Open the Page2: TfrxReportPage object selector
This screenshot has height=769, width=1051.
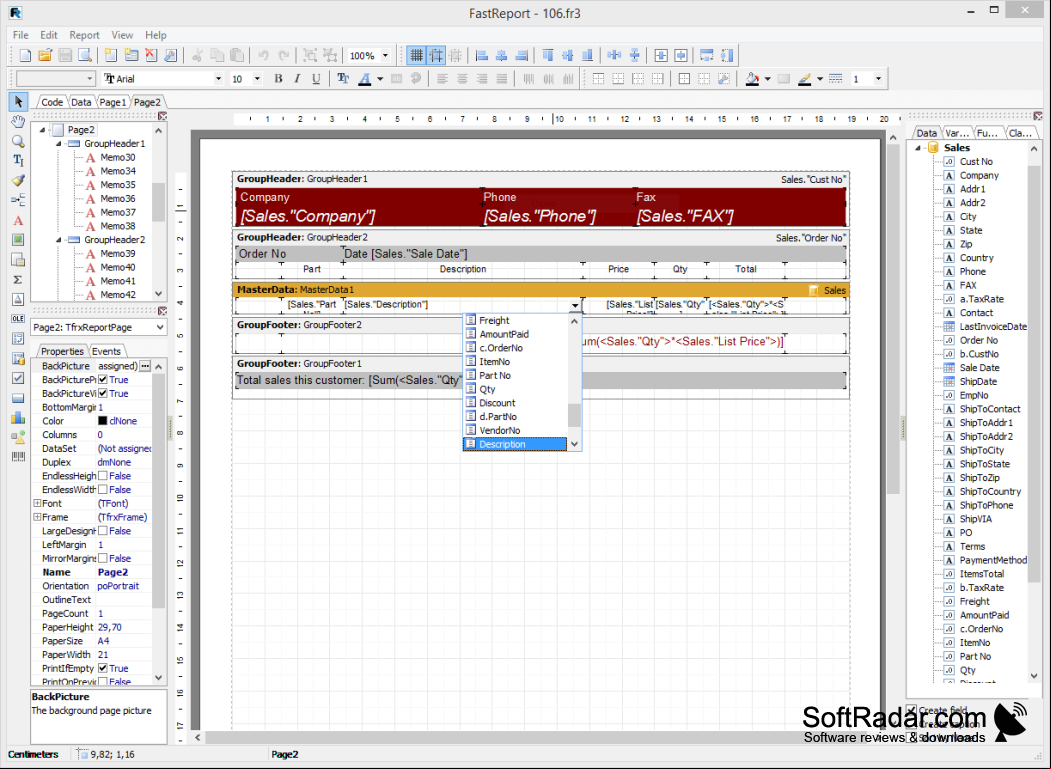(x=98, y=327)
